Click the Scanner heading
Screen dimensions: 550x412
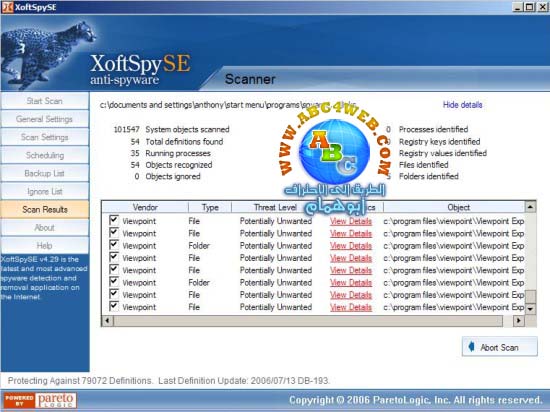point(250,79)
